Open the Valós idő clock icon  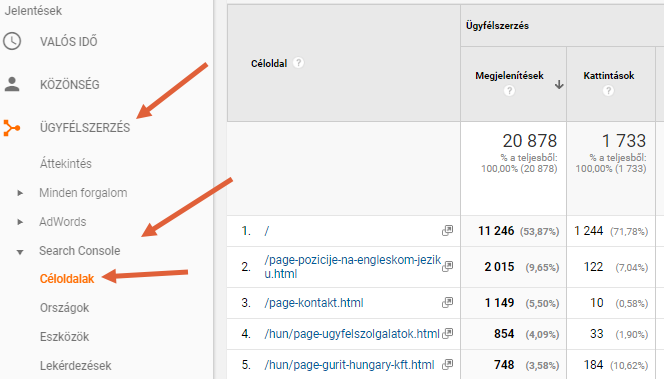click(12, 41)
